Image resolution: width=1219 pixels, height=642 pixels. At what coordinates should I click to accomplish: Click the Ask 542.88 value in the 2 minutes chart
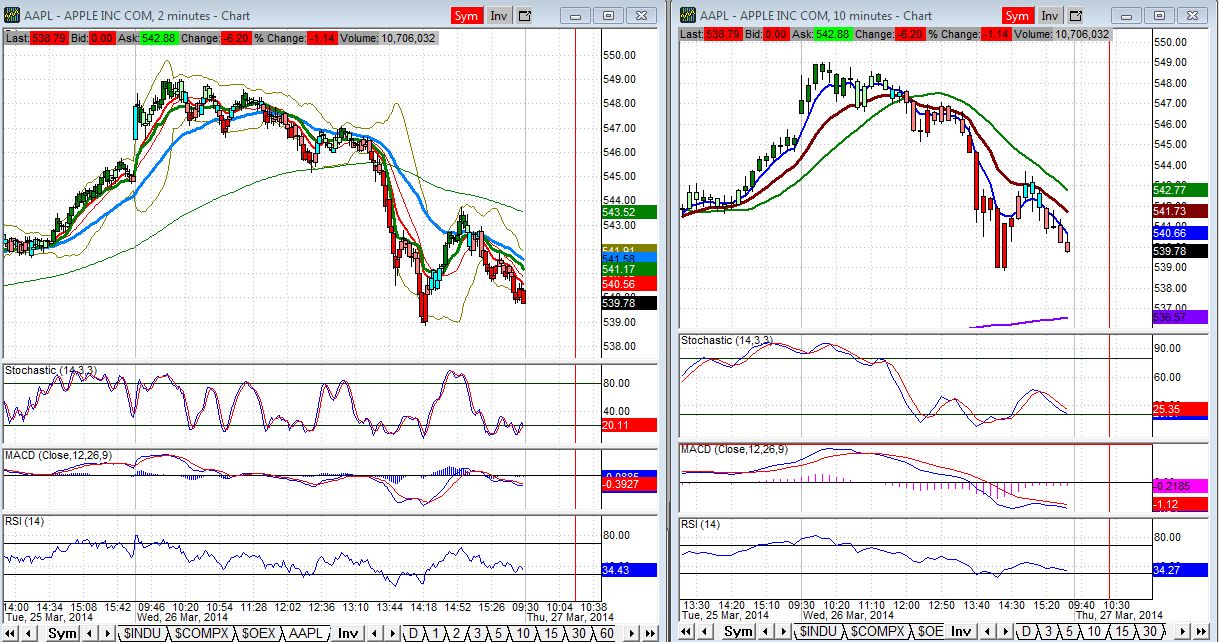(157, 37)
